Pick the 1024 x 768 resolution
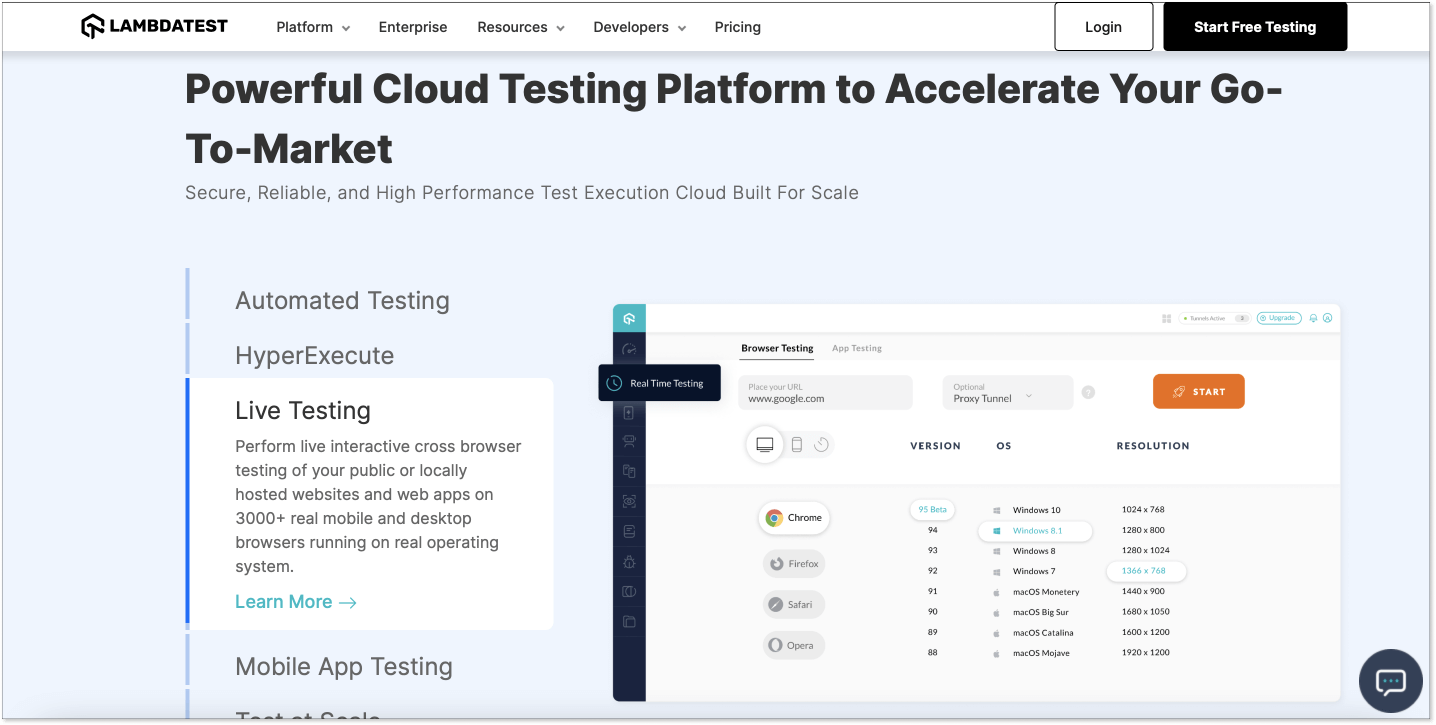The image size is (1436, 725). coord(1143,509)
